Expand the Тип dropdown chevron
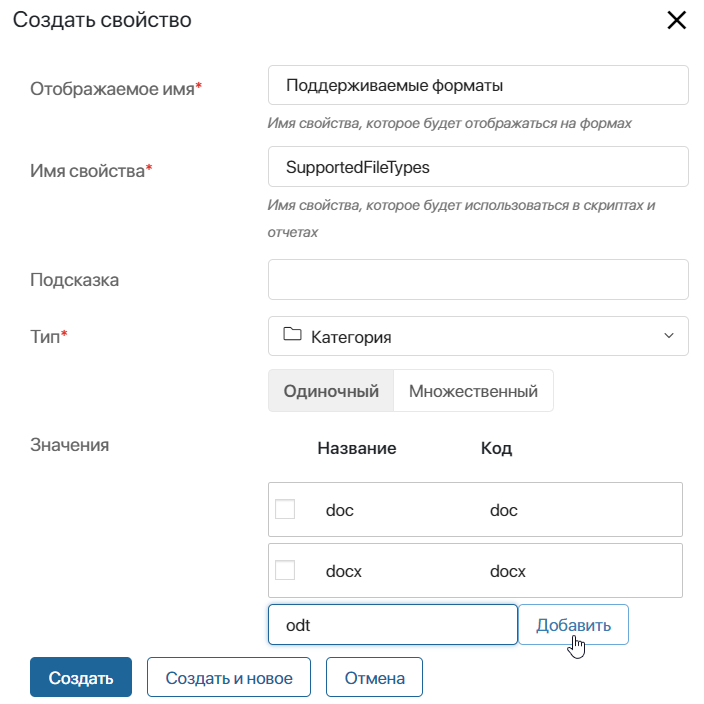The image size is (704, 704). (x=669, y=336)
